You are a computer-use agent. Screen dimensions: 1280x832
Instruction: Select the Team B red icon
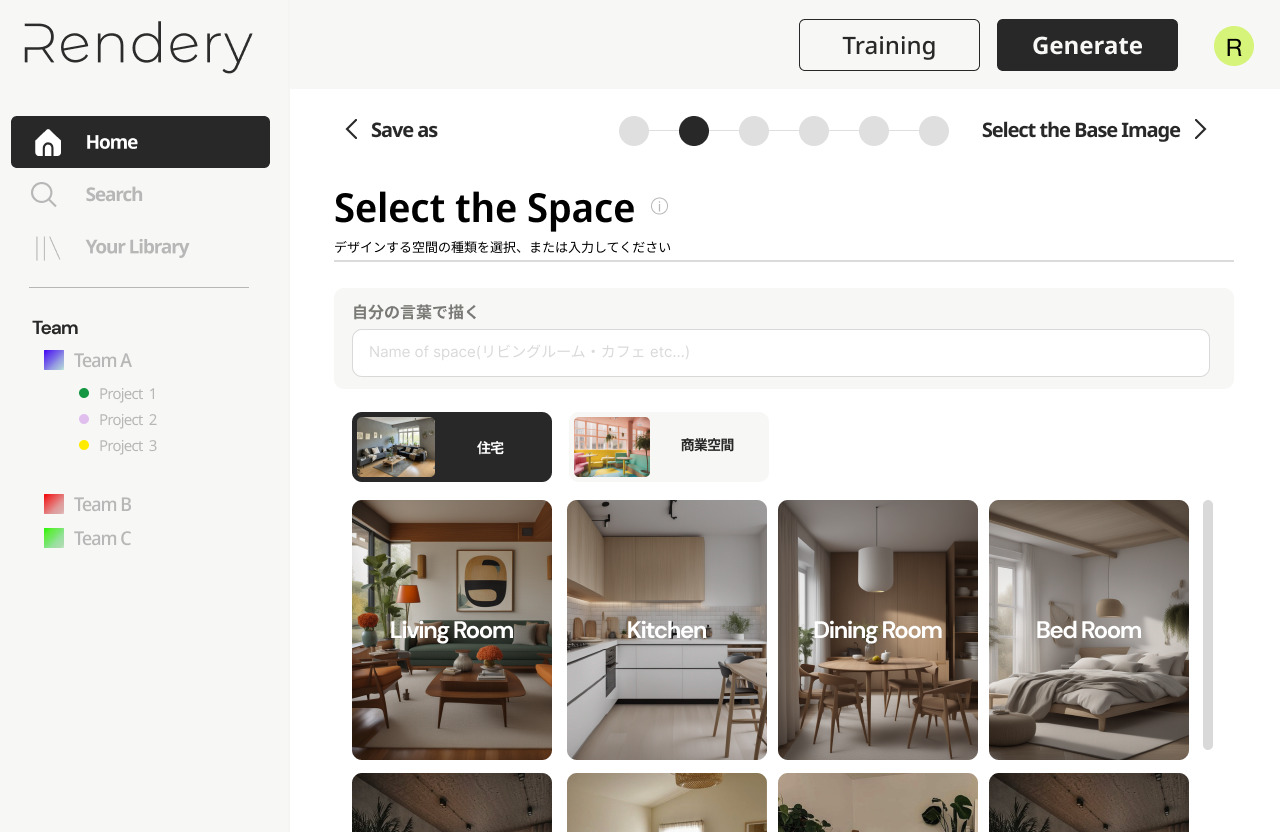pyautogui.click(x=54, y=504)
